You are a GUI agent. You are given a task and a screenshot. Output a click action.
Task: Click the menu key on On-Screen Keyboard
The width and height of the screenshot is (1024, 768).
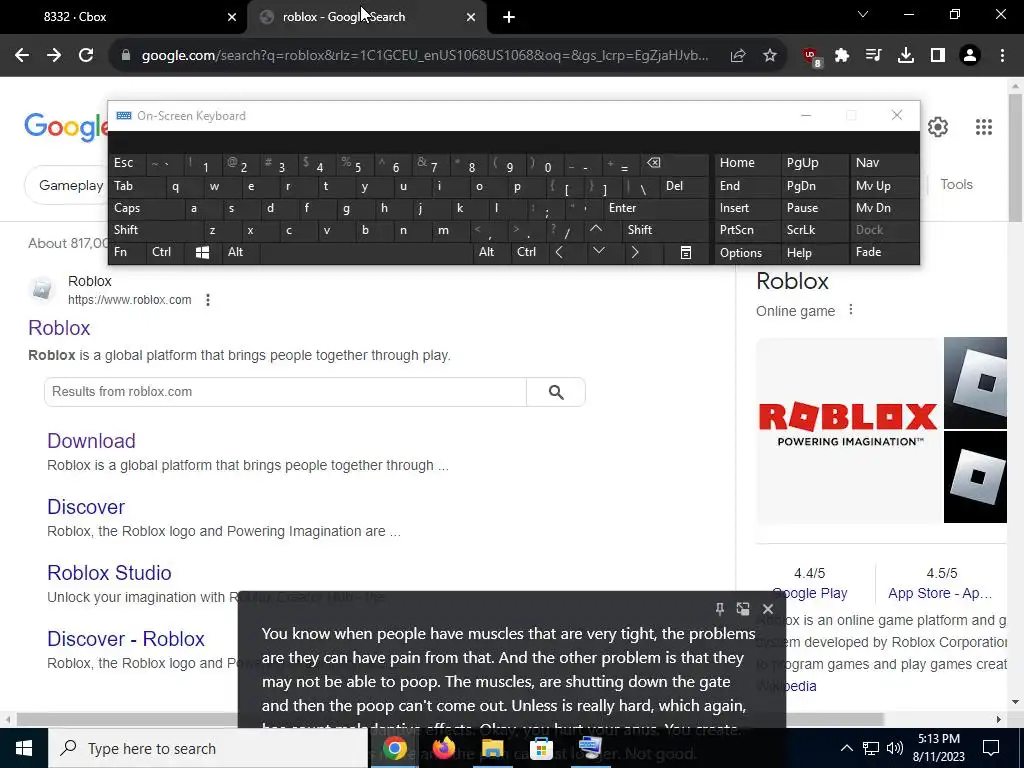(686, 253)
